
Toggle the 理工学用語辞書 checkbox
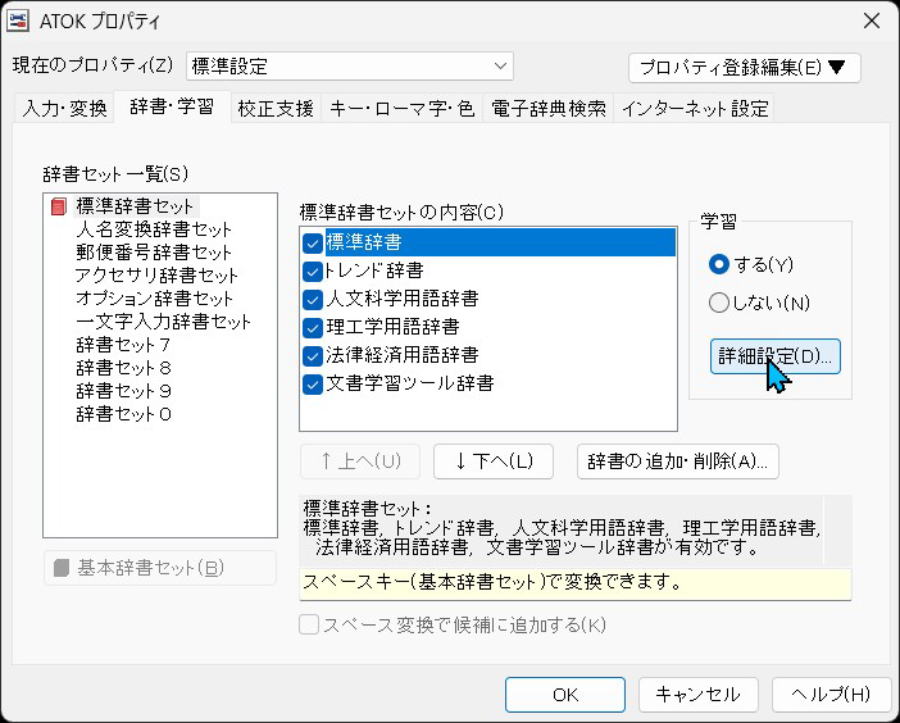(312, 328)
